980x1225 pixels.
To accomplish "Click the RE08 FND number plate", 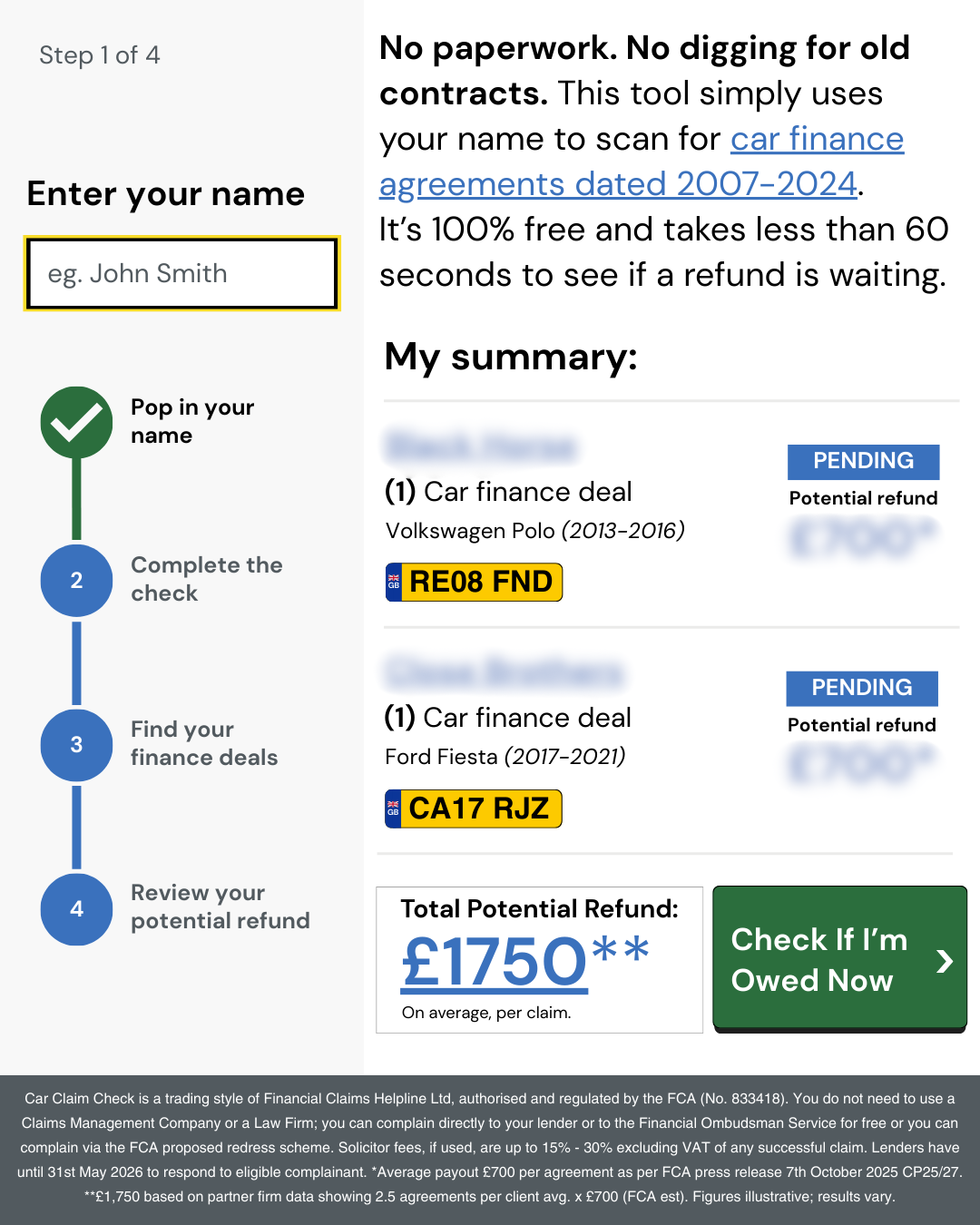I will (x=474, y=583).
